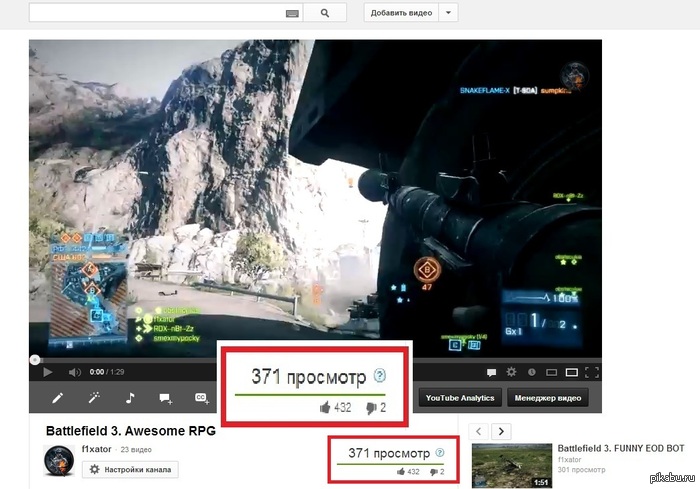Open the annotations speech bubble icon in player
This screenshot has height=489, width=700.
click(492, 372)
